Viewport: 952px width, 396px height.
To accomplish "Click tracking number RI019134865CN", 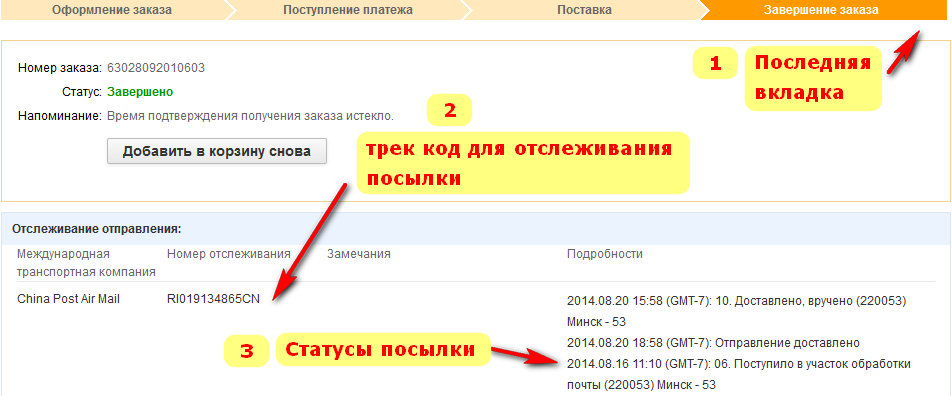I will click(213, 299).
